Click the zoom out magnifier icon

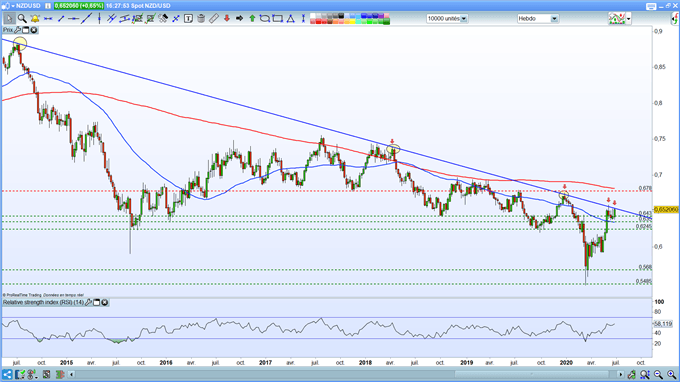658,374
